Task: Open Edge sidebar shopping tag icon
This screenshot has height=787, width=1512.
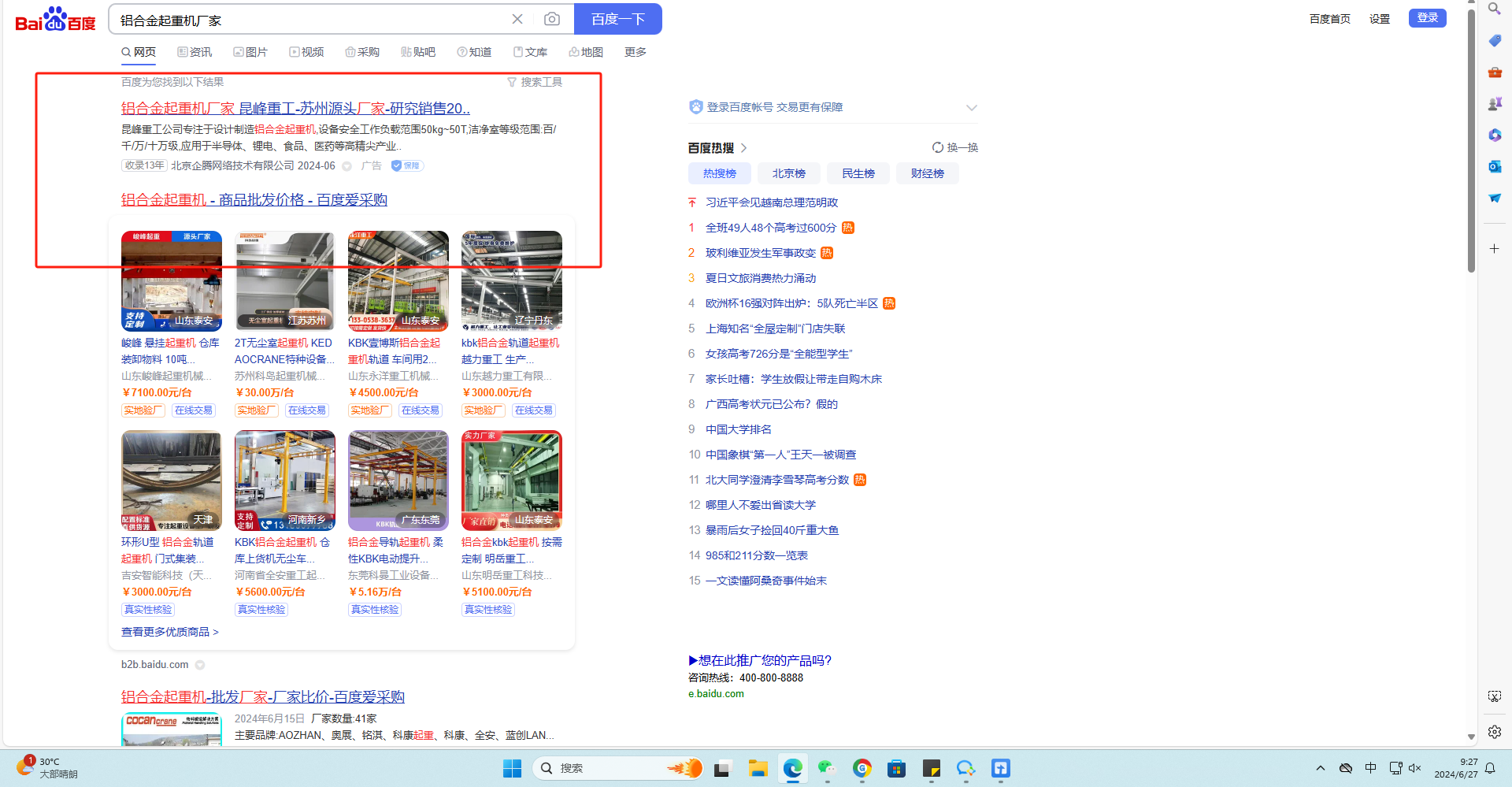Action: pos(1495,41)
